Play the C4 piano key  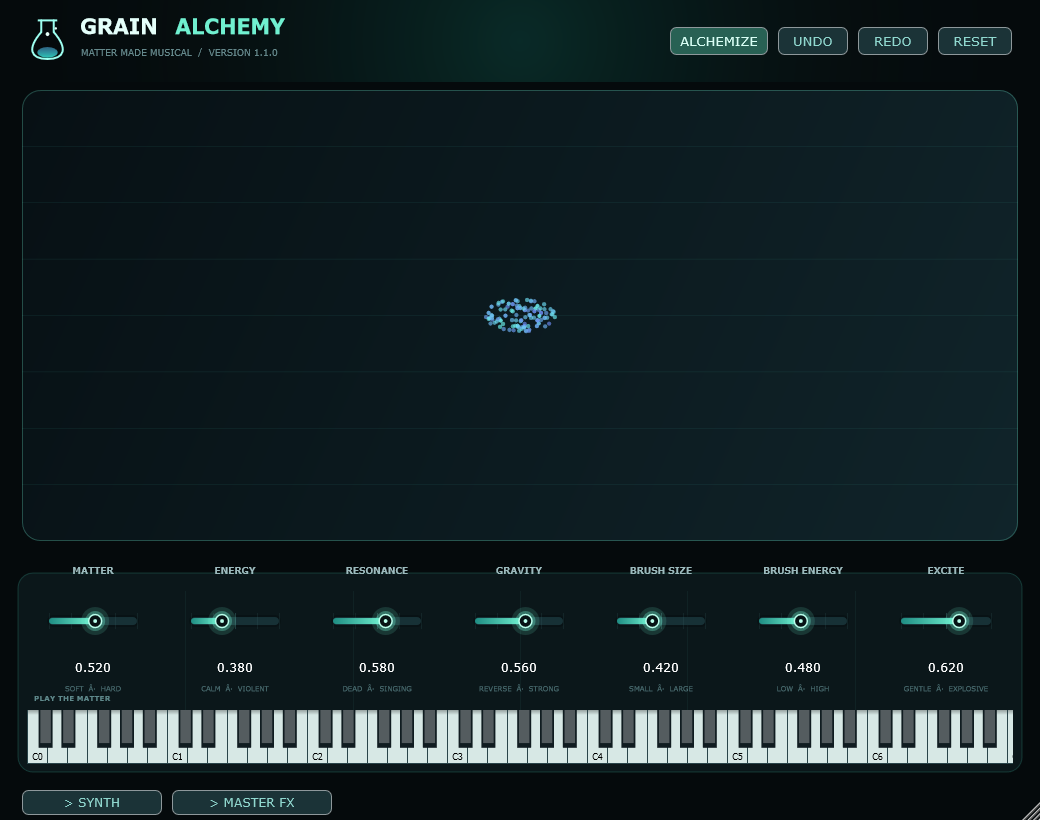(597, 755)
